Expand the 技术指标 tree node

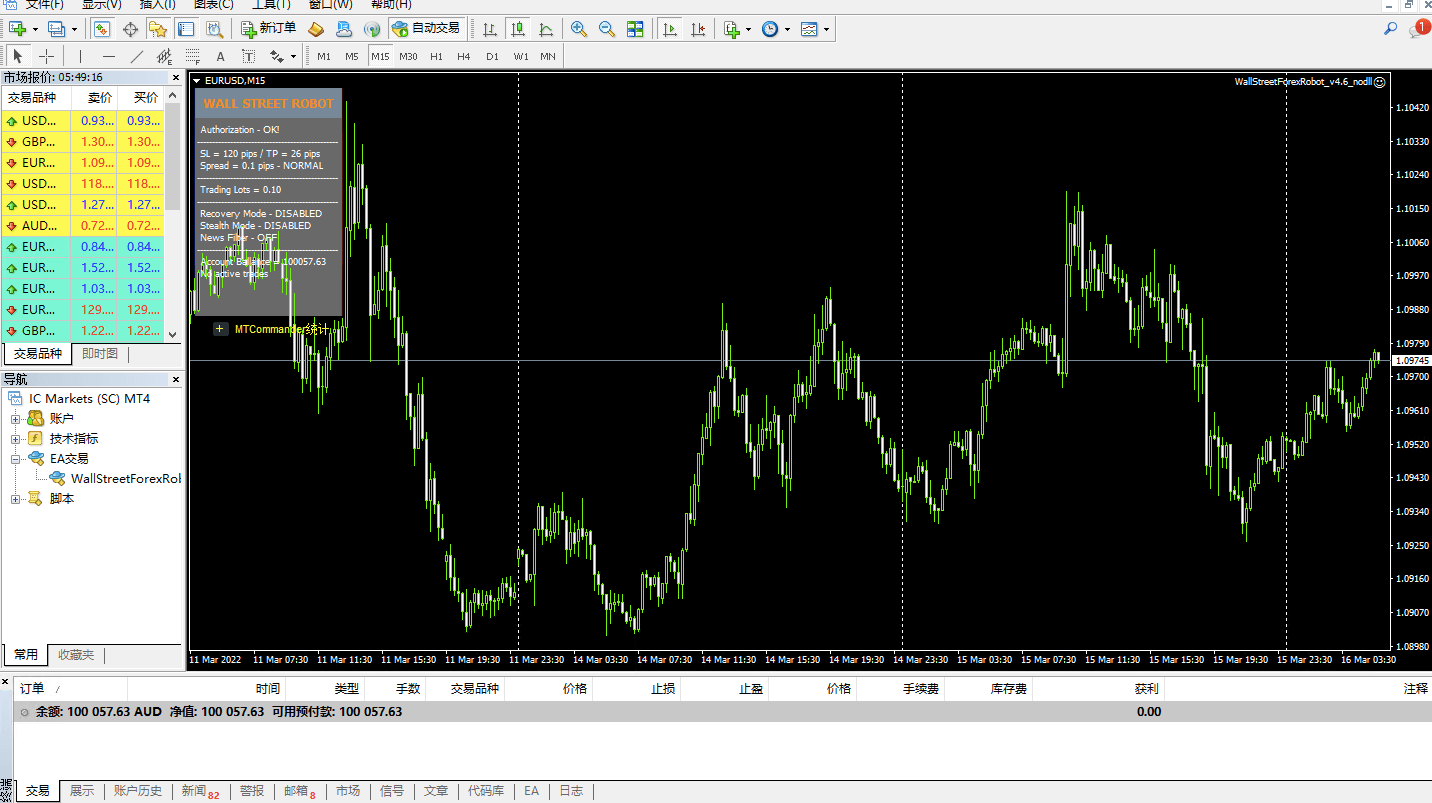(x=16, y=439)
